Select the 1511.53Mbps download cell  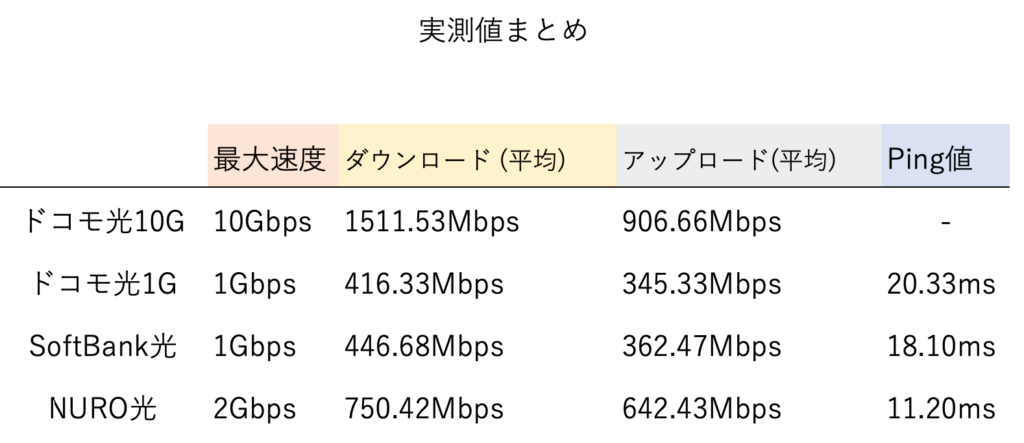432,222
